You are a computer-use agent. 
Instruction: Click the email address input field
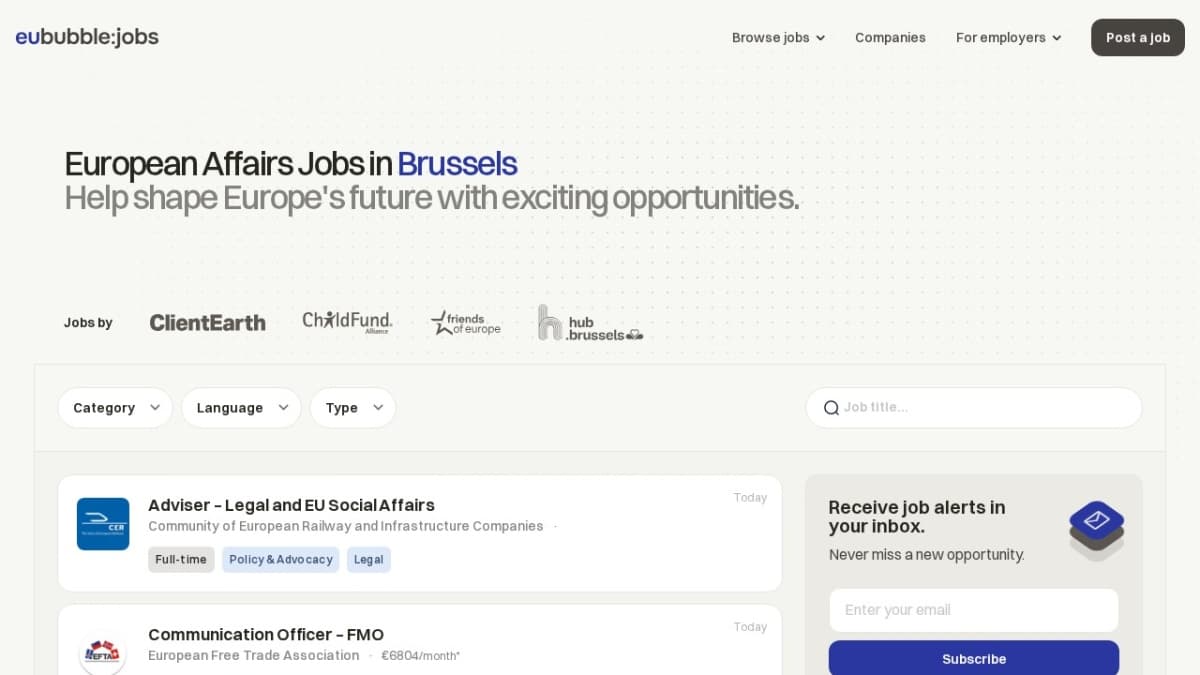[973, 610]
